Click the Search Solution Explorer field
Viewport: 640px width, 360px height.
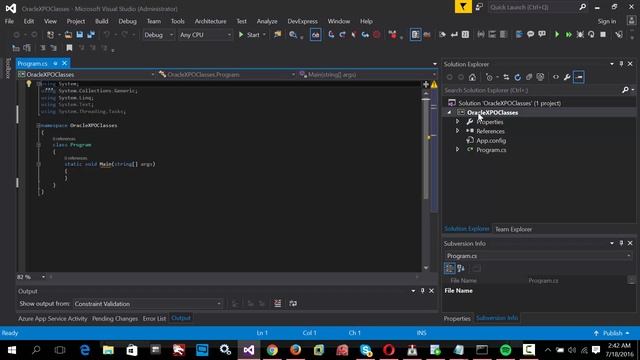tap(532, 90)
